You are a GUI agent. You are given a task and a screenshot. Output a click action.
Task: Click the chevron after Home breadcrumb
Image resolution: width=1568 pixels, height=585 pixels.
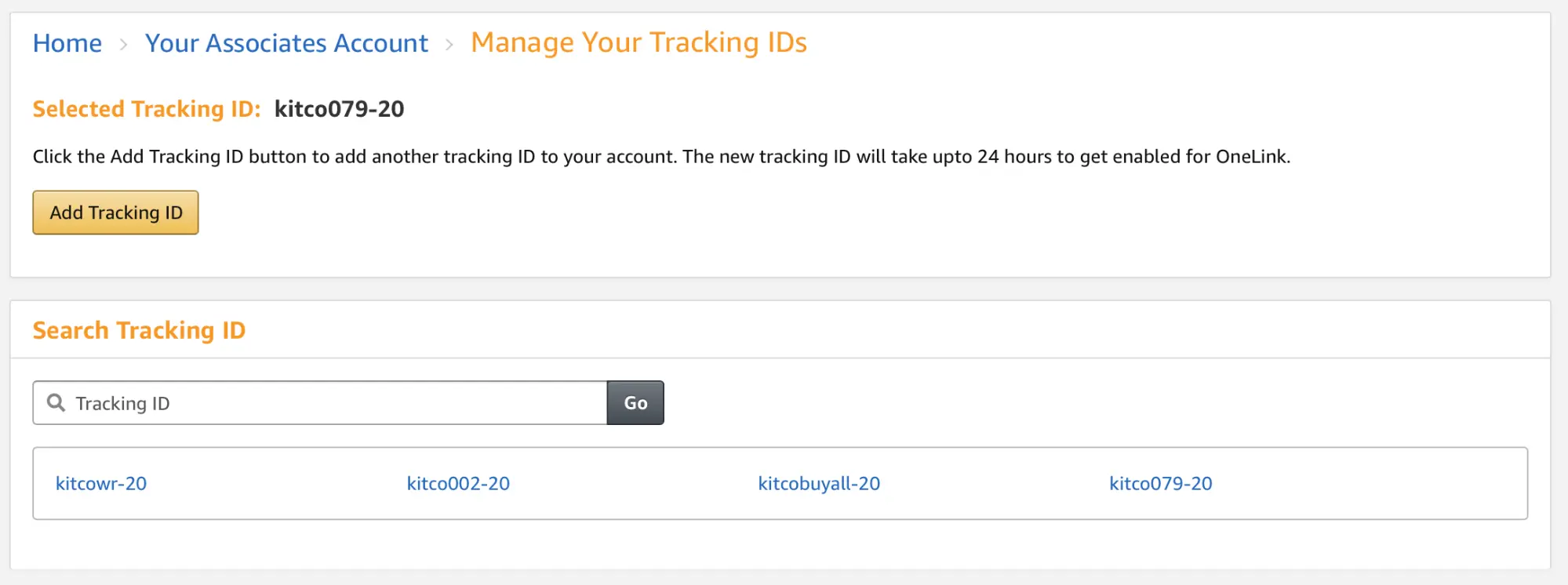pyautogui.click(x=125, y=45)
